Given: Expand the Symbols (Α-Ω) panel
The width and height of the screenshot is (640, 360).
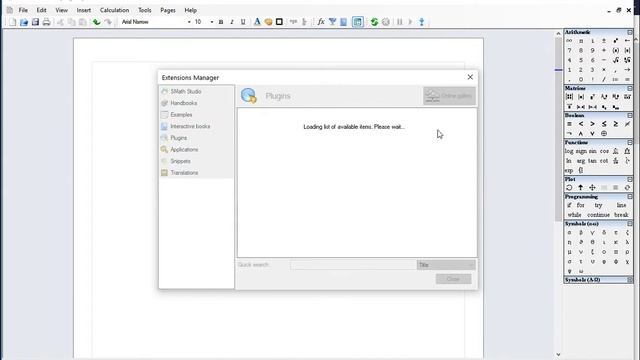Looking at the screenshot, I should coord(630,280).
